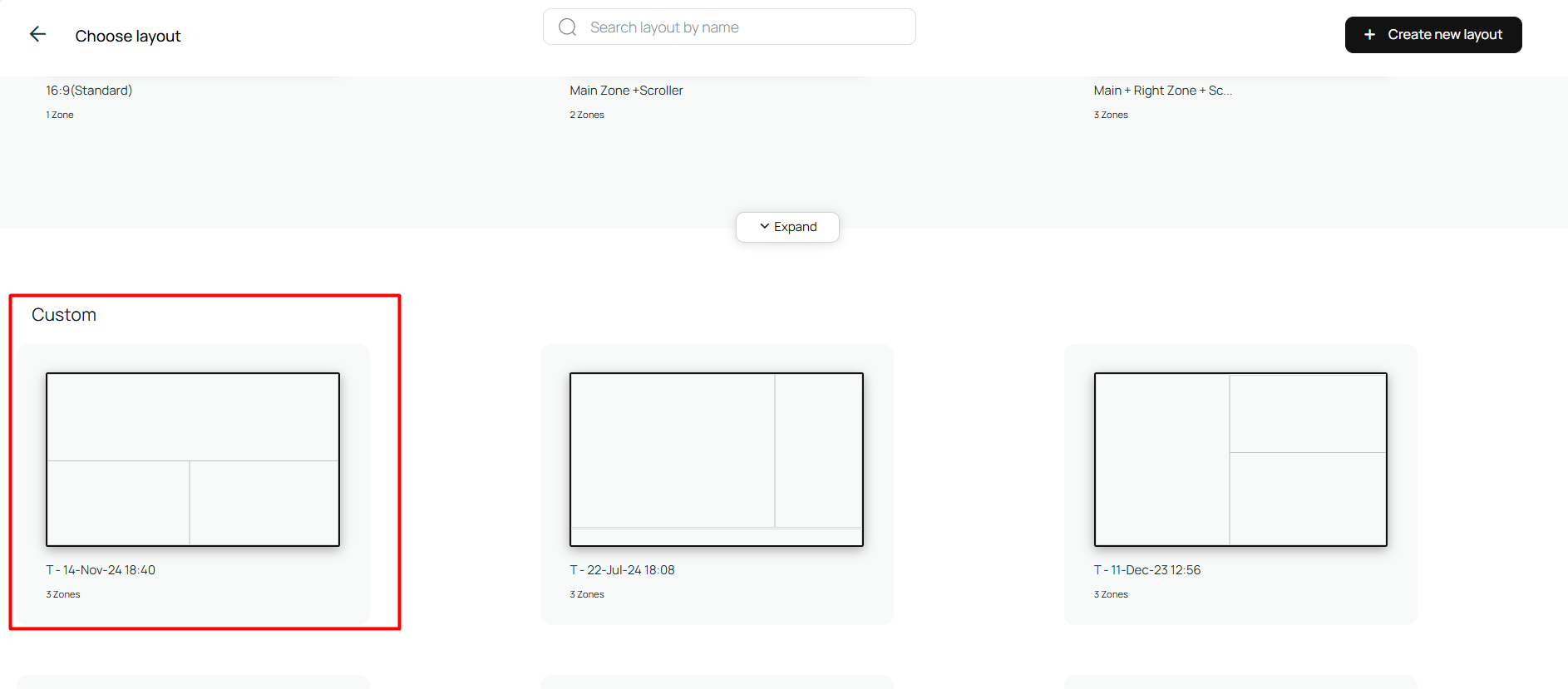Choose the Main Zone +Scroller layout

click(626, 91)
